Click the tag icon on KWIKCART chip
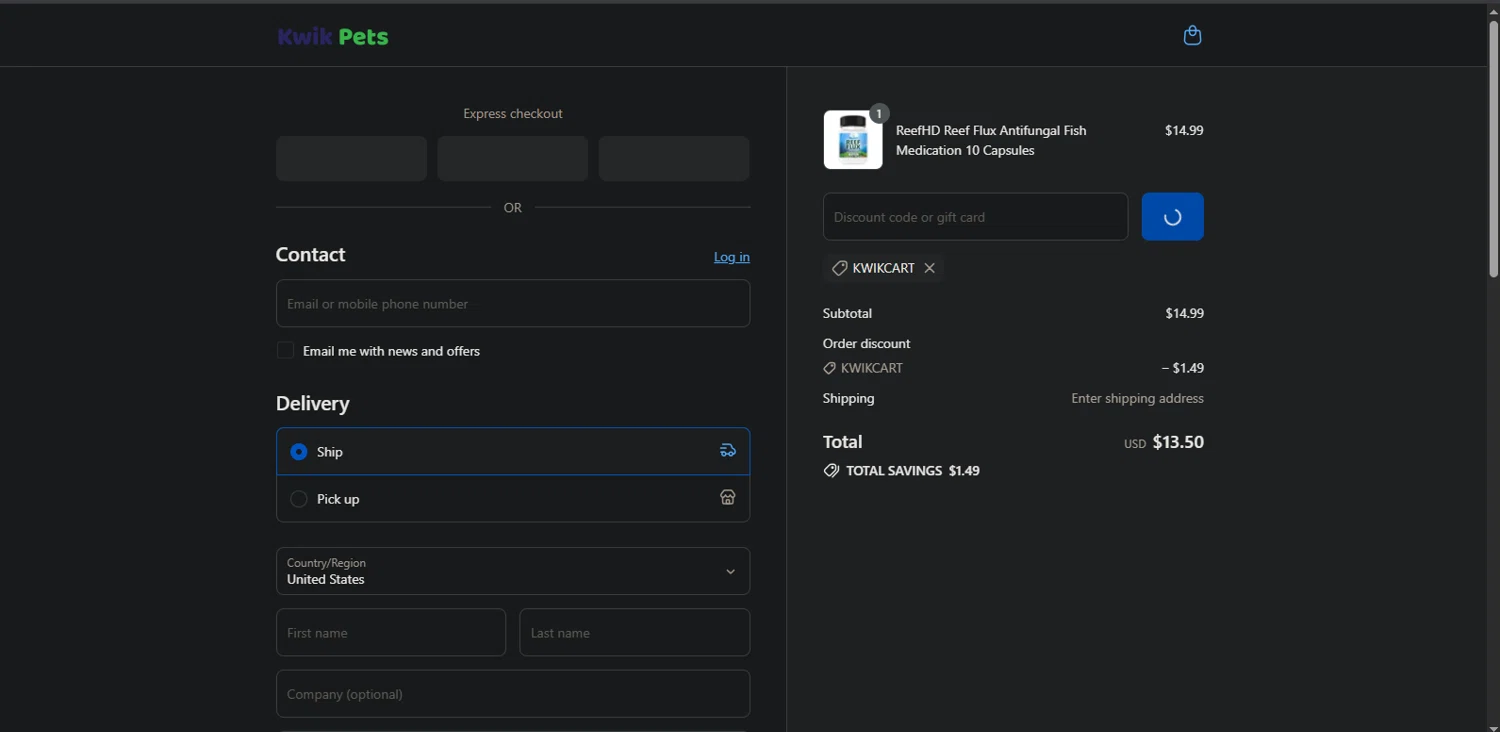The width and height of the screenshot is (1500, 732). (x=840, y=268)
